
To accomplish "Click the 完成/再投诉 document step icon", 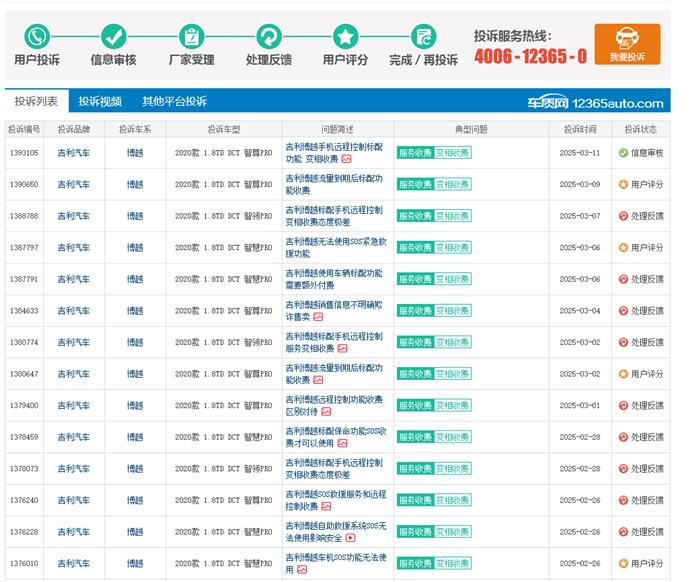I will pyautogui.click(x=423, y=37).
